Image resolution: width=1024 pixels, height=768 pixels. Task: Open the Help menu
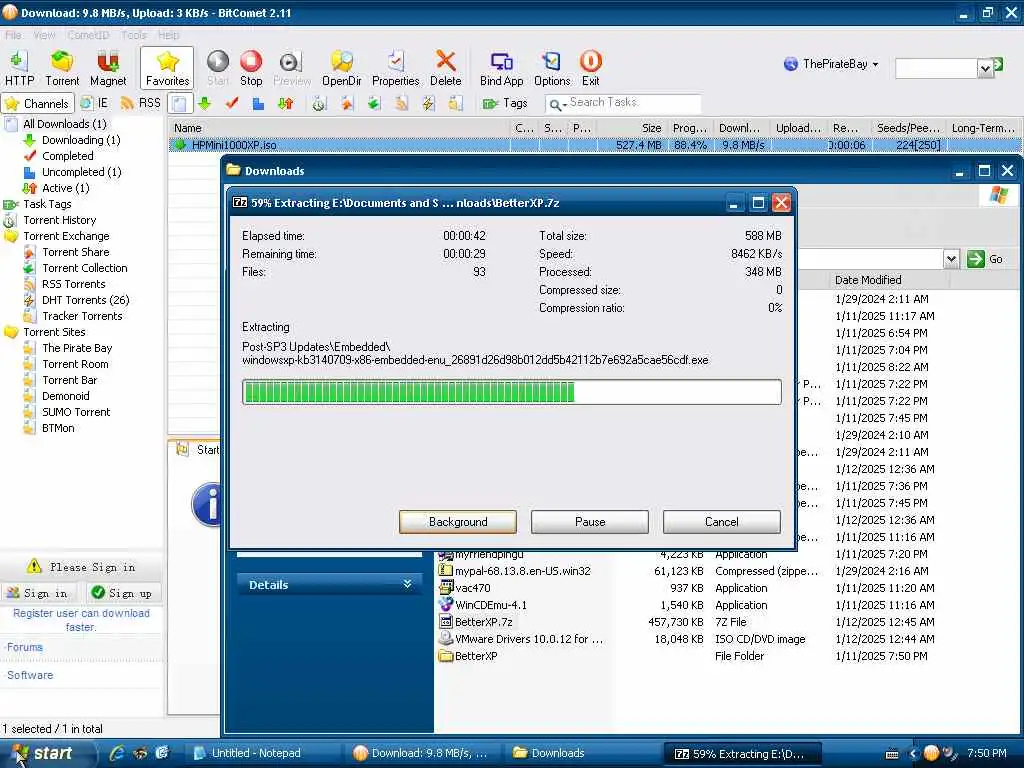click(x=168, y=35)
